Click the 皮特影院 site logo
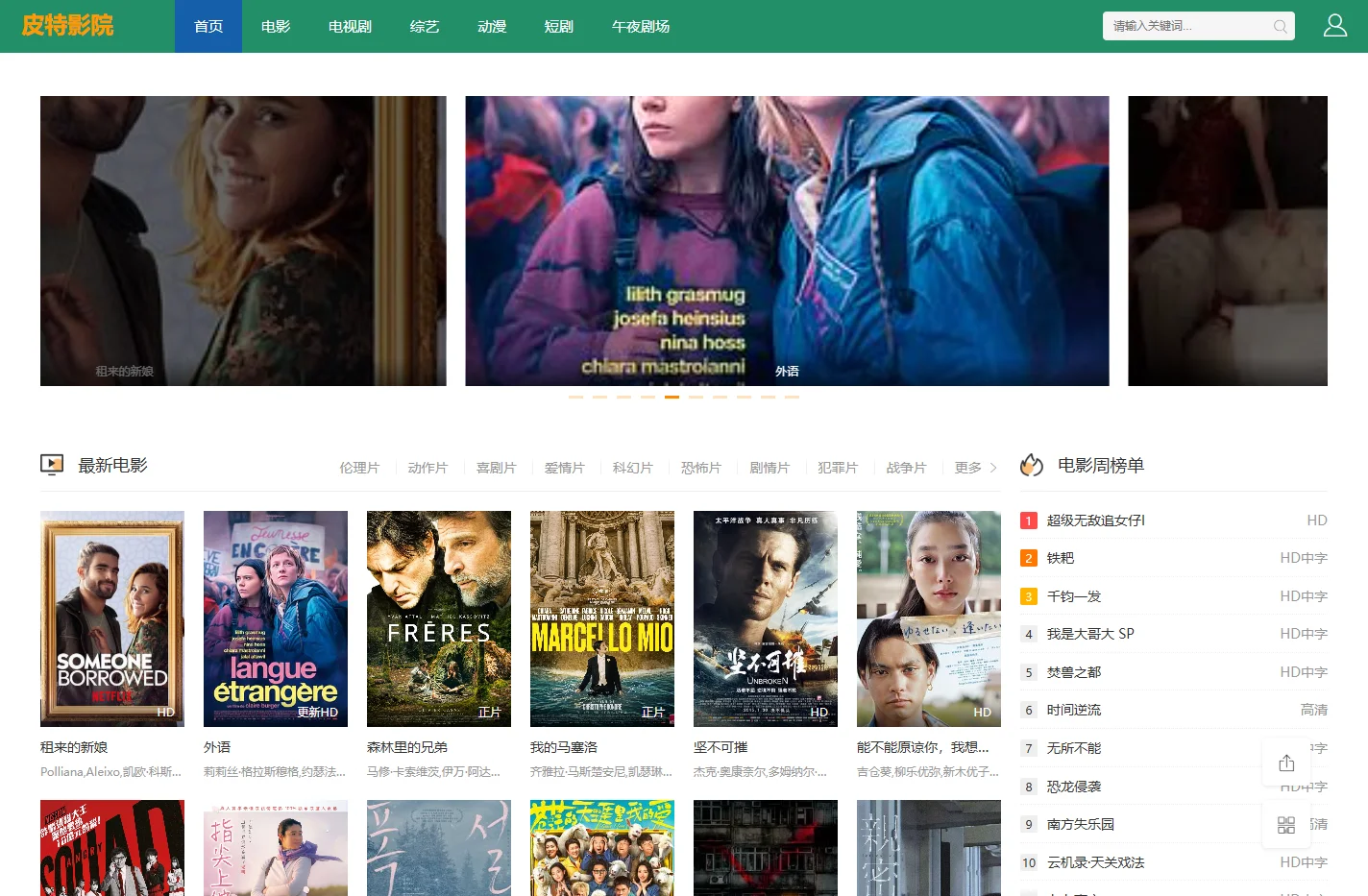1368x896 pixels. click(x=67, y=26)
